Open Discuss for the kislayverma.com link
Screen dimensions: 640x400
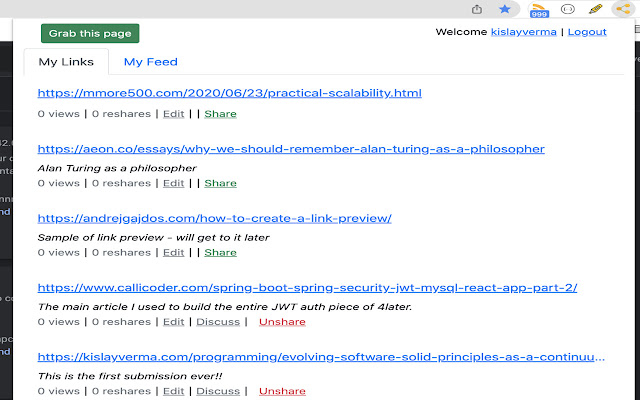pos(218,391)
